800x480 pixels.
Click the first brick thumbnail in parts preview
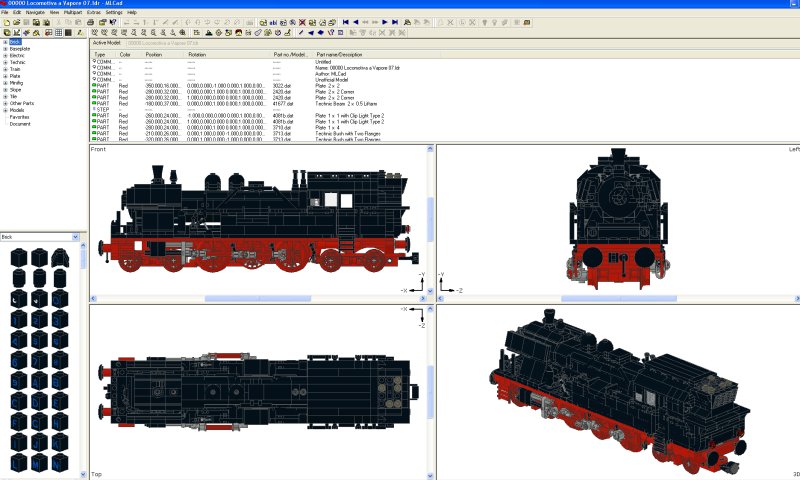pyautogui.click(x=19, y=258)
